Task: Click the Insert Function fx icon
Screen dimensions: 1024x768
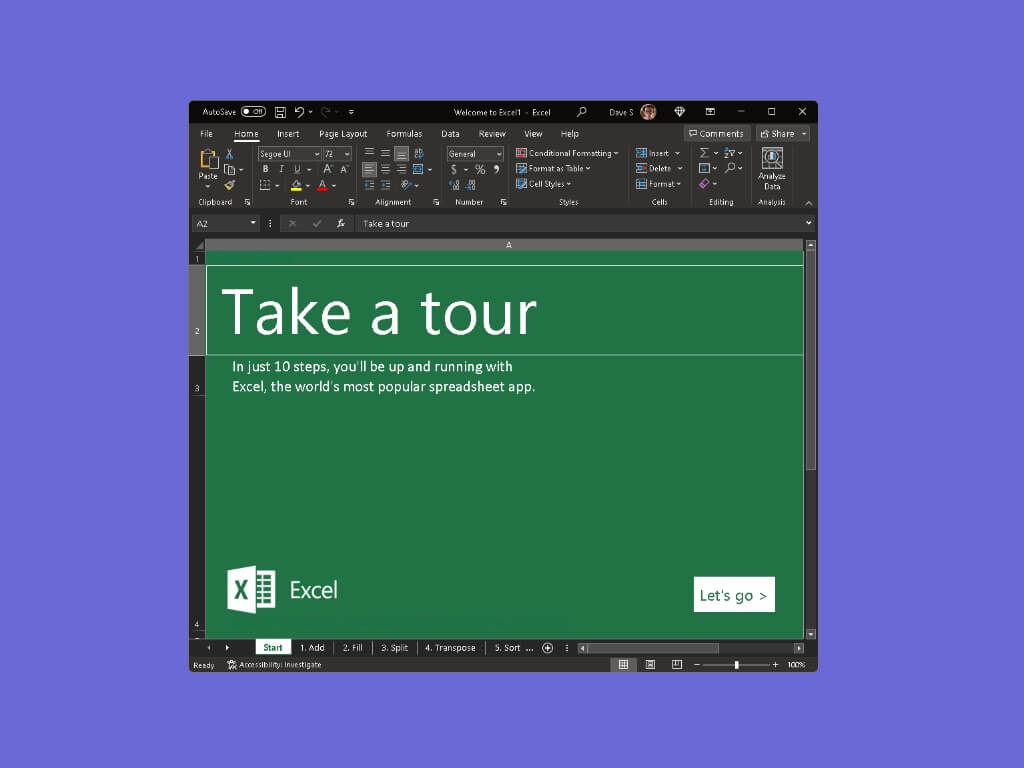Action: pyautogui.click(x=341, y=223)
